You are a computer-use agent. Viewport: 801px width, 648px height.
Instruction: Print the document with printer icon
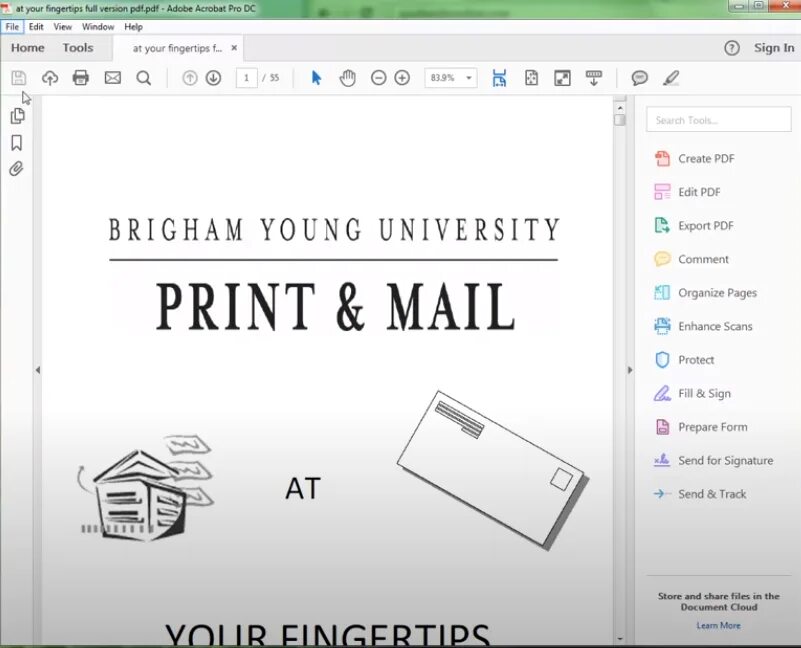coord(81,78)
